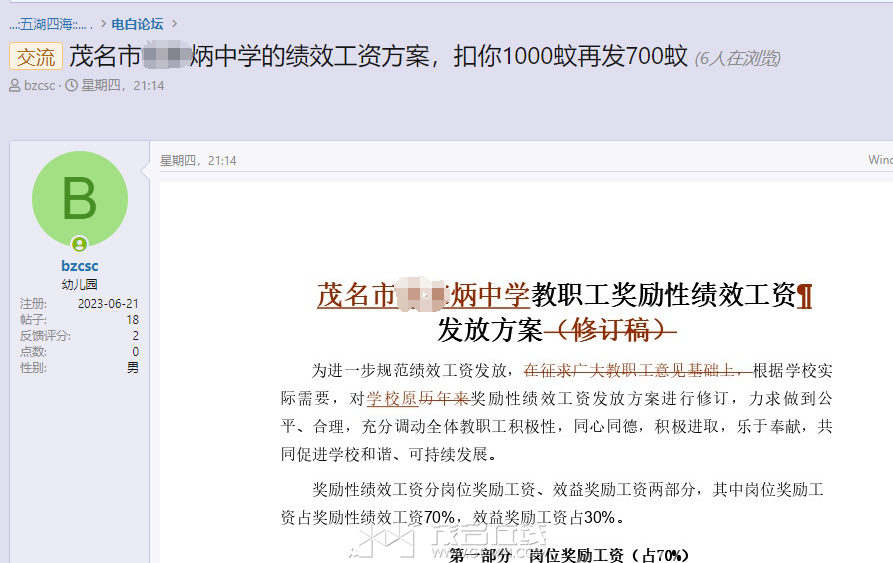Click the thread title about 绩效工资方案

[378, 56]
